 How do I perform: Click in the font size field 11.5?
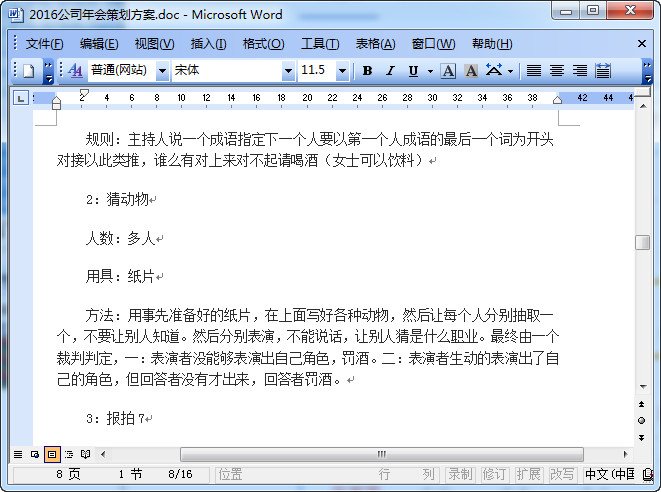[x=317, y=70]
